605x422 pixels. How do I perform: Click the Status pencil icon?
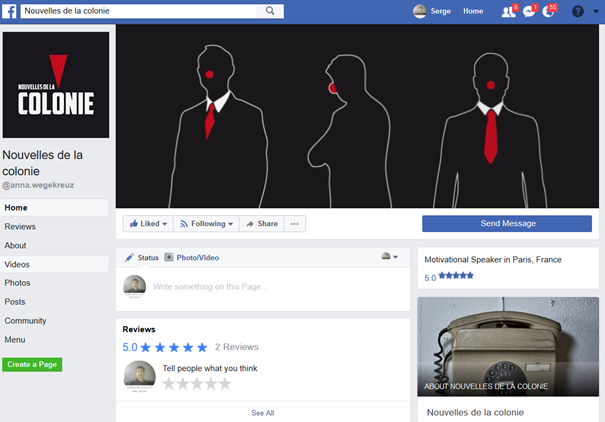129,257
